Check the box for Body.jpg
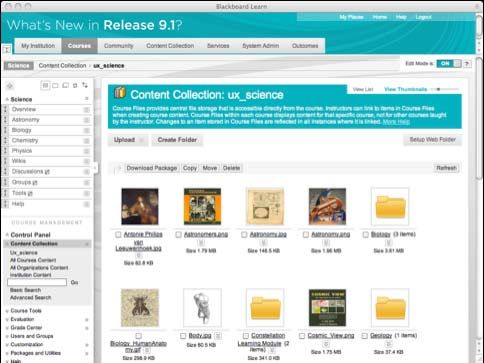Viewport: 484px width, 363px height. pyautogui.click(x=183, y=336)
